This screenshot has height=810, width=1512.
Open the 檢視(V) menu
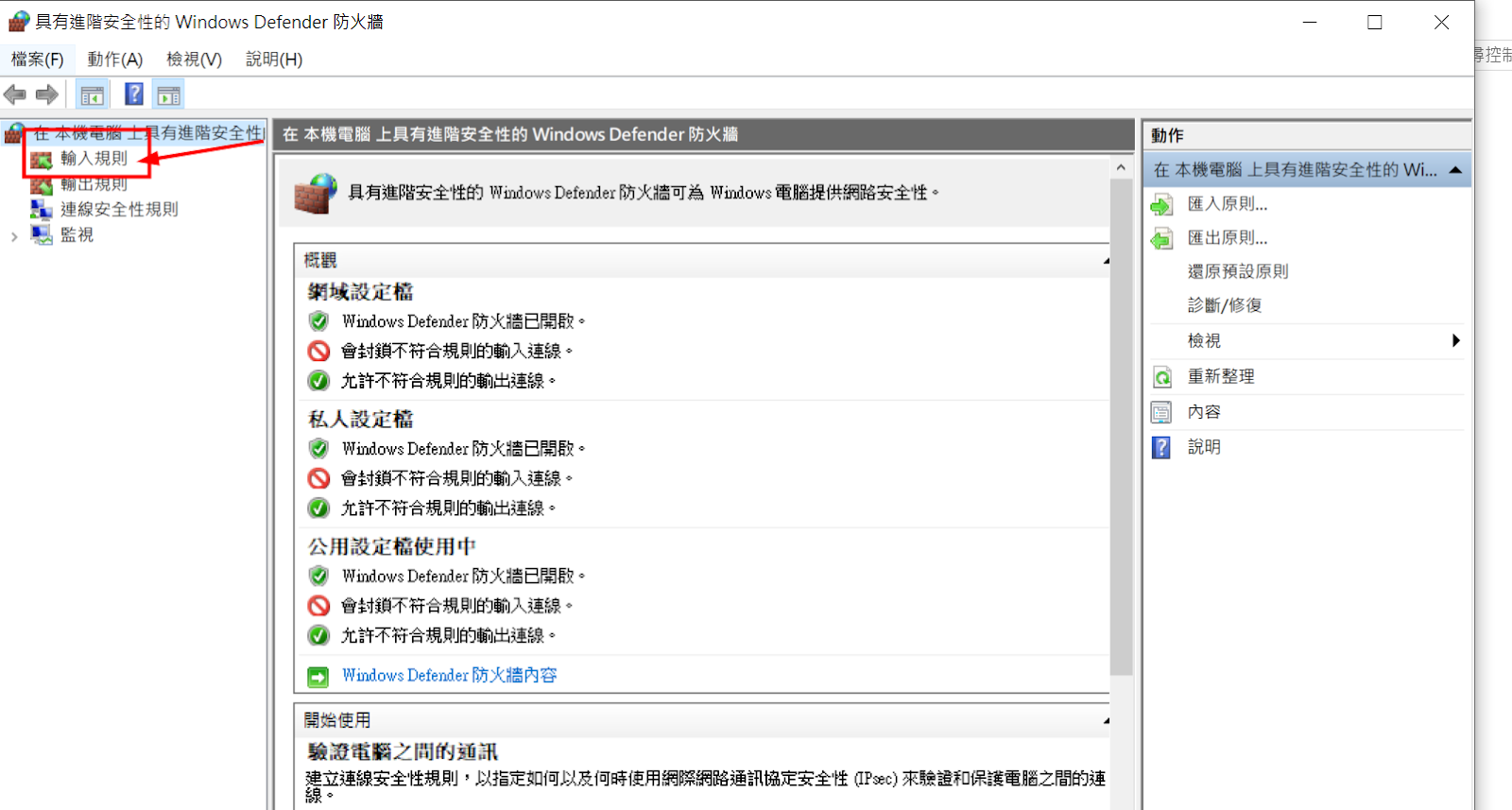(x=194, y=60)
